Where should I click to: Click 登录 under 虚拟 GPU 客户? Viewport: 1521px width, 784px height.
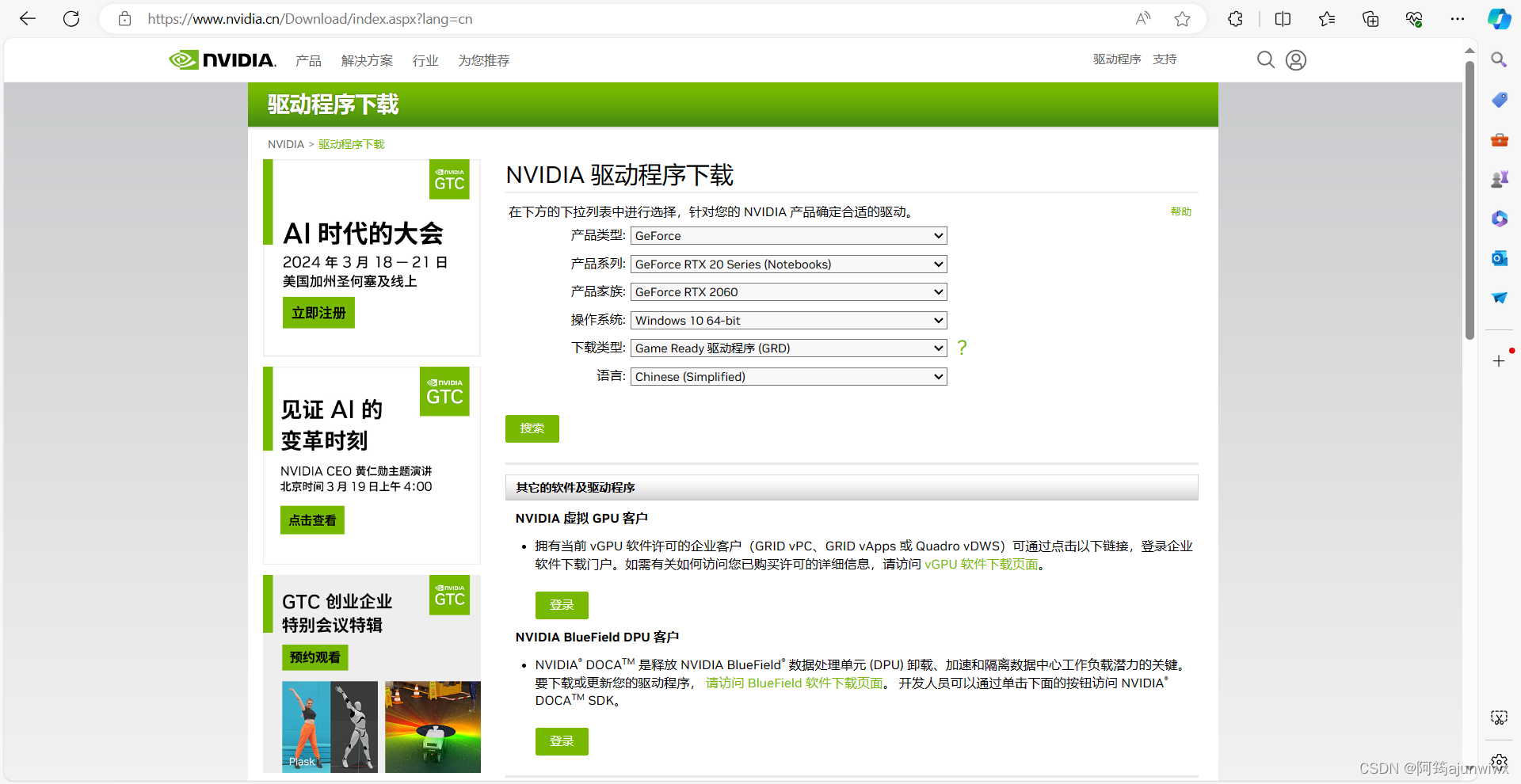pos(562,605)
